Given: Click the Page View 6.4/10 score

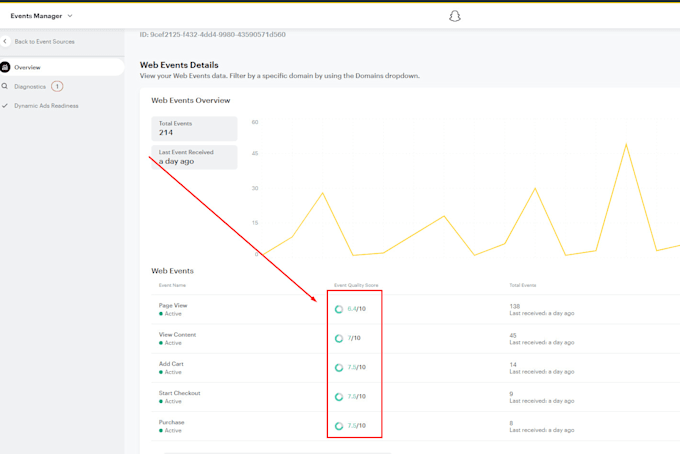Looking at the screenshot, I should pos(356,309).
